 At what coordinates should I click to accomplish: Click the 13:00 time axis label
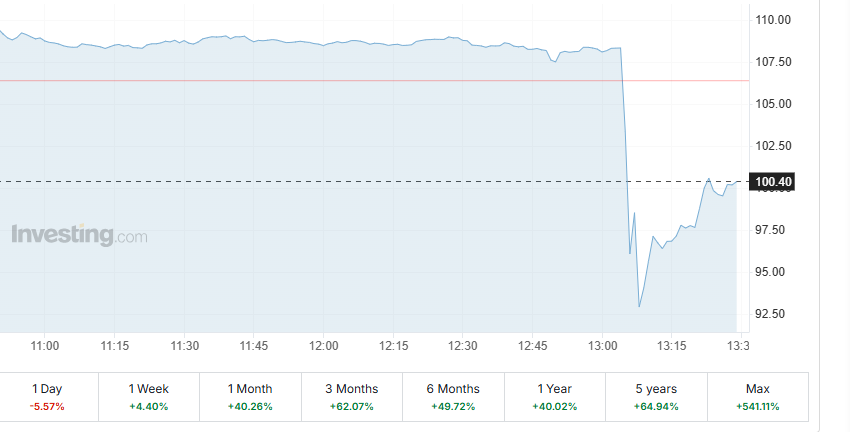click(602, 346)
